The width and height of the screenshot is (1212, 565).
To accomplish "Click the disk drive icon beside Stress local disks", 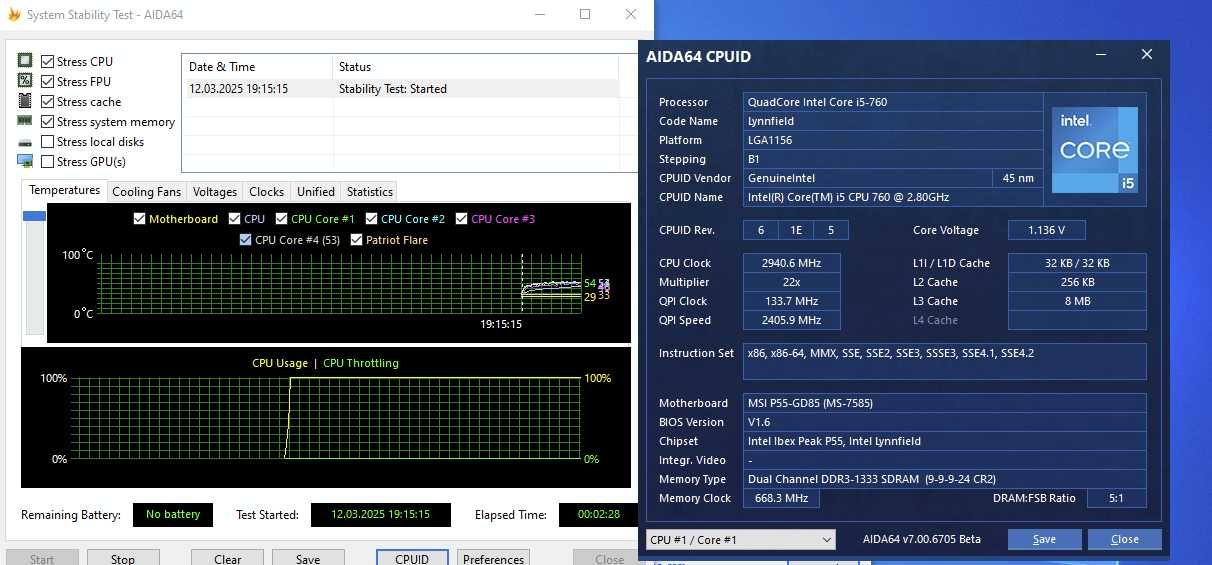I will point(25,142).
